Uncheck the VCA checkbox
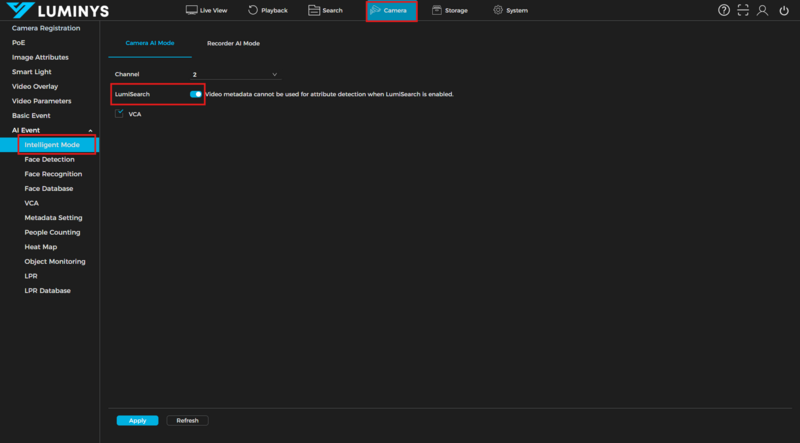The image size is (800, 443). 119,114
